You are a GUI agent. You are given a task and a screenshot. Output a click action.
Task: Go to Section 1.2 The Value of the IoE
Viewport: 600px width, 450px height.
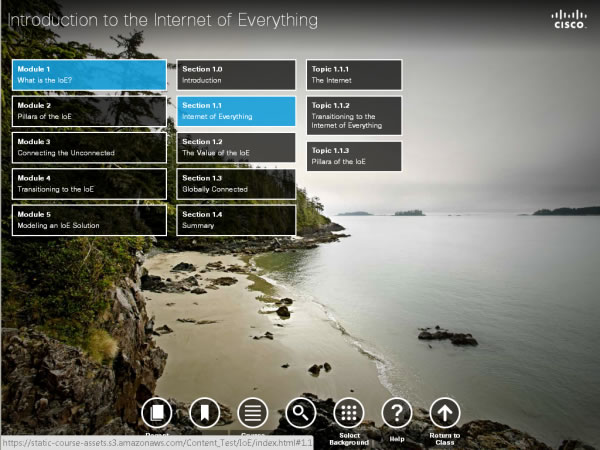tap(236, 147)
